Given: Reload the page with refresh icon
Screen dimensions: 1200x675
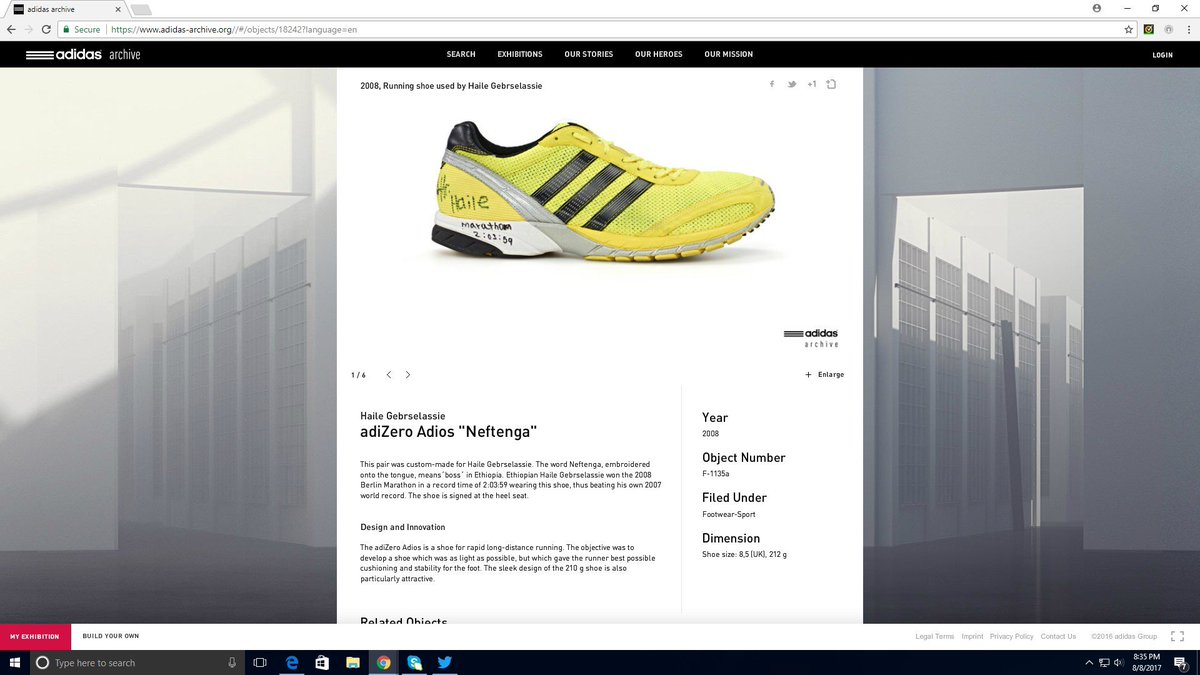Looking at the screenshot, I should pyautogui.click(x=47, y=29).
